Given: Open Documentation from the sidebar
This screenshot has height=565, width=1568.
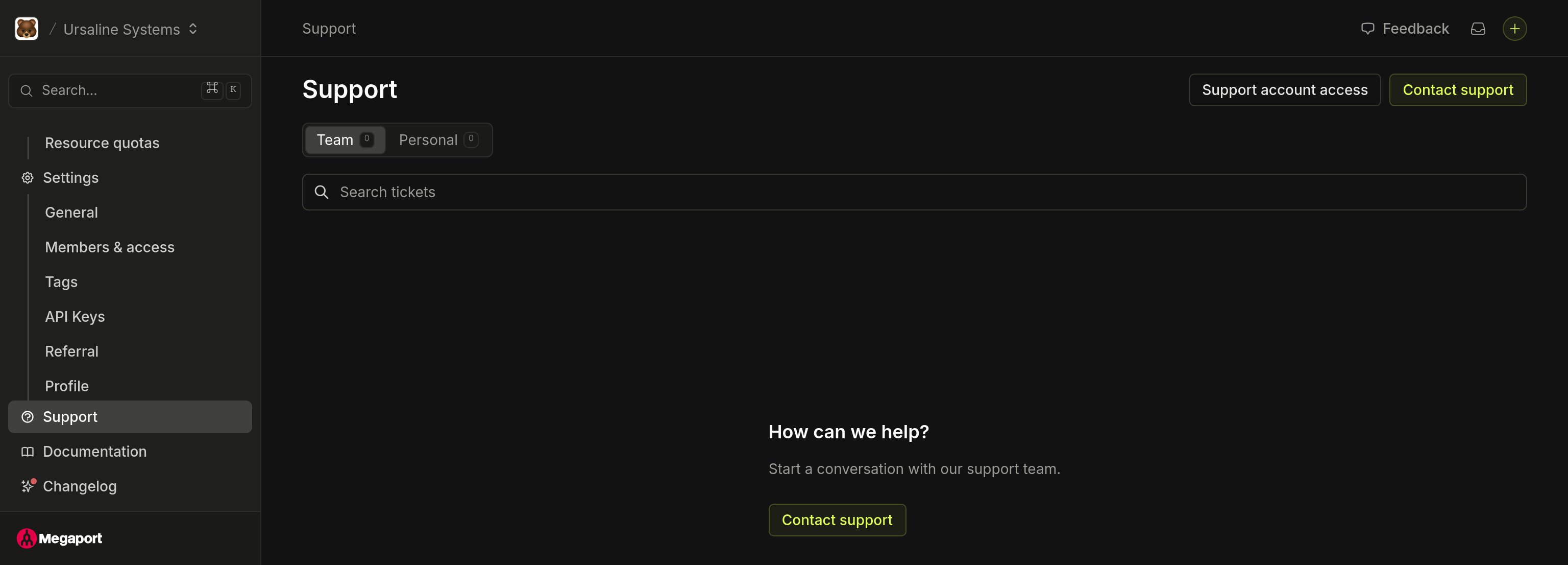Looking at the screenshot, I should point(94,452).
